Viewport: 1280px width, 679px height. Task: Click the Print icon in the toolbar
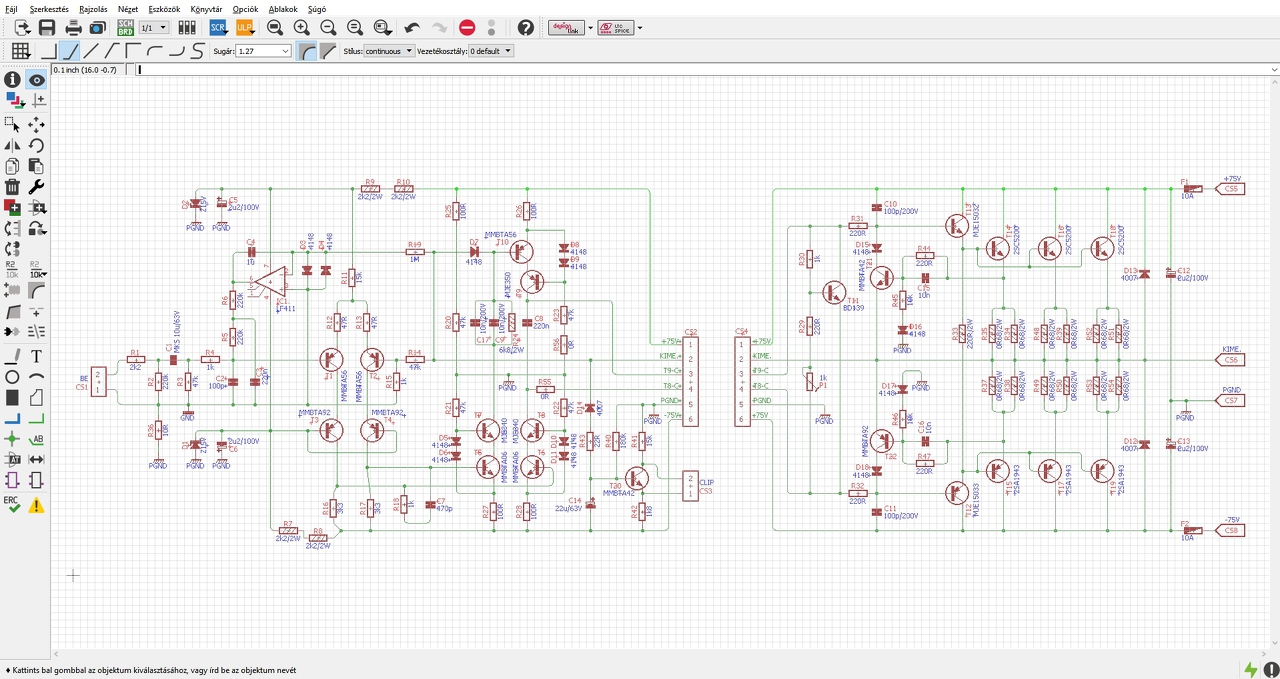(x=73, y=28)
